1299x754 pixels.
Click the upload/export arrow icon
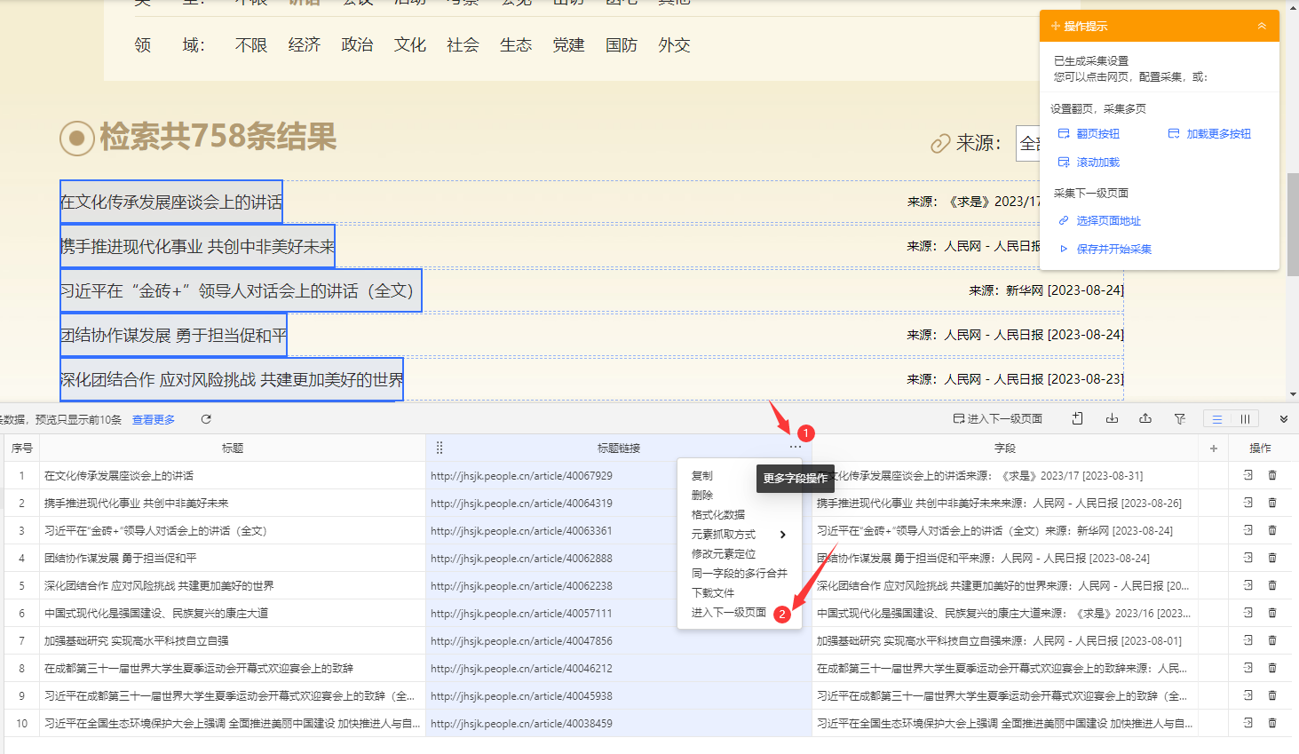(1145, 419)
